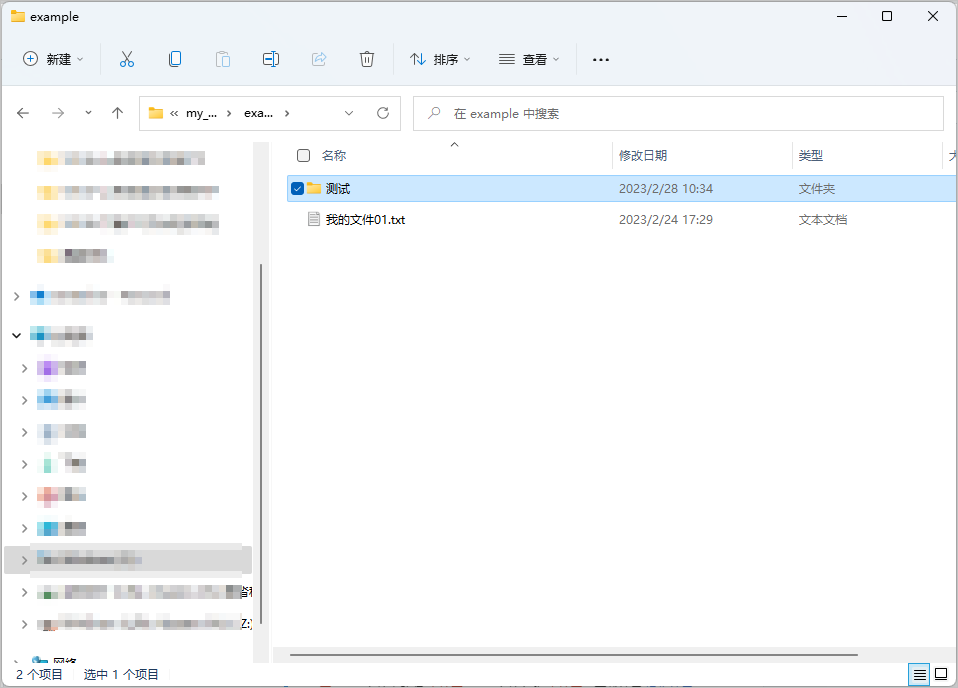This screenshot has width=958, height=688.
Task: Switch to large thumbnails view icon
Action: [x=940, y=675]
